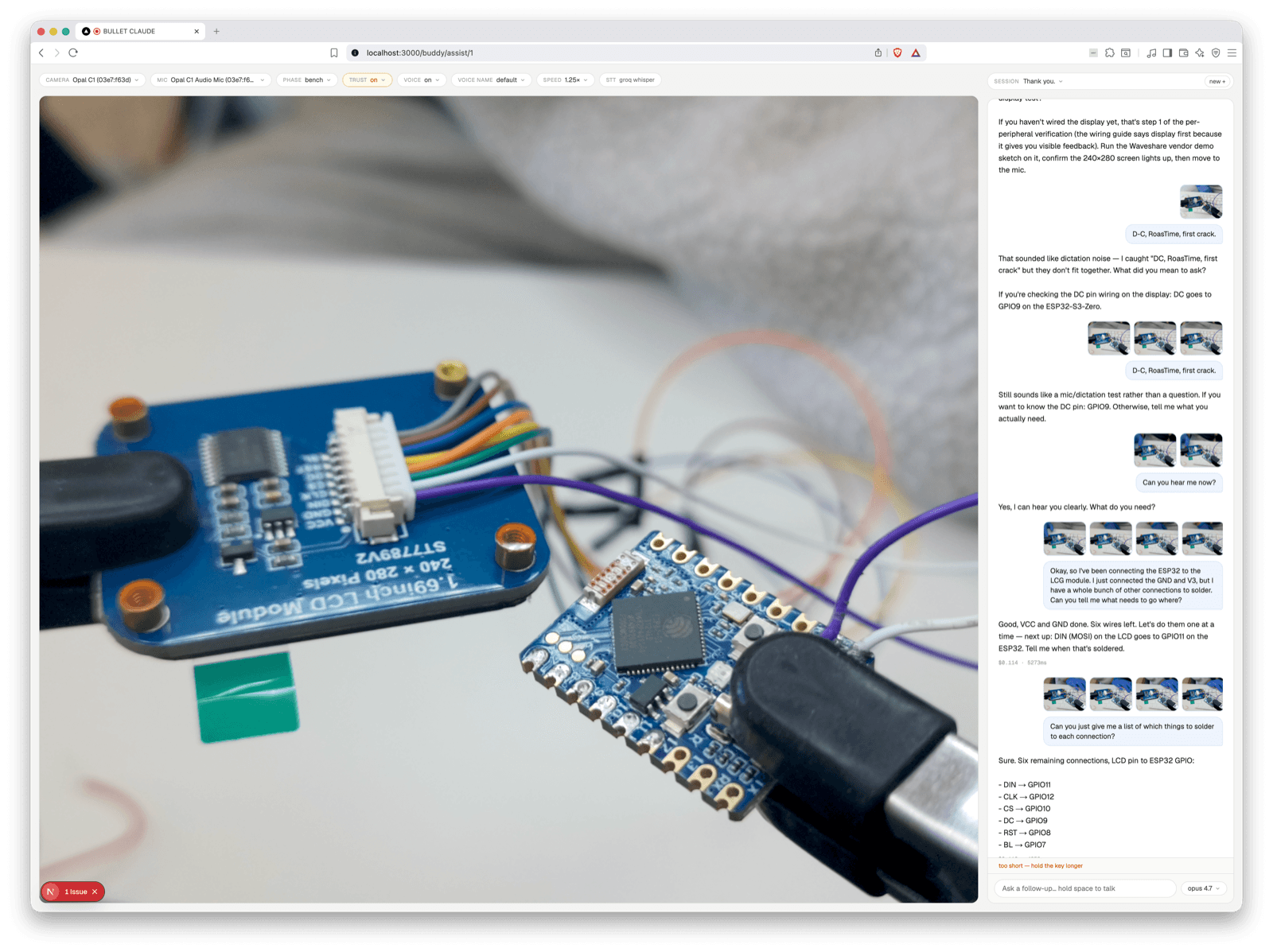
Task: Open the Brave Wallet icon
Action: coord(1184,52)
